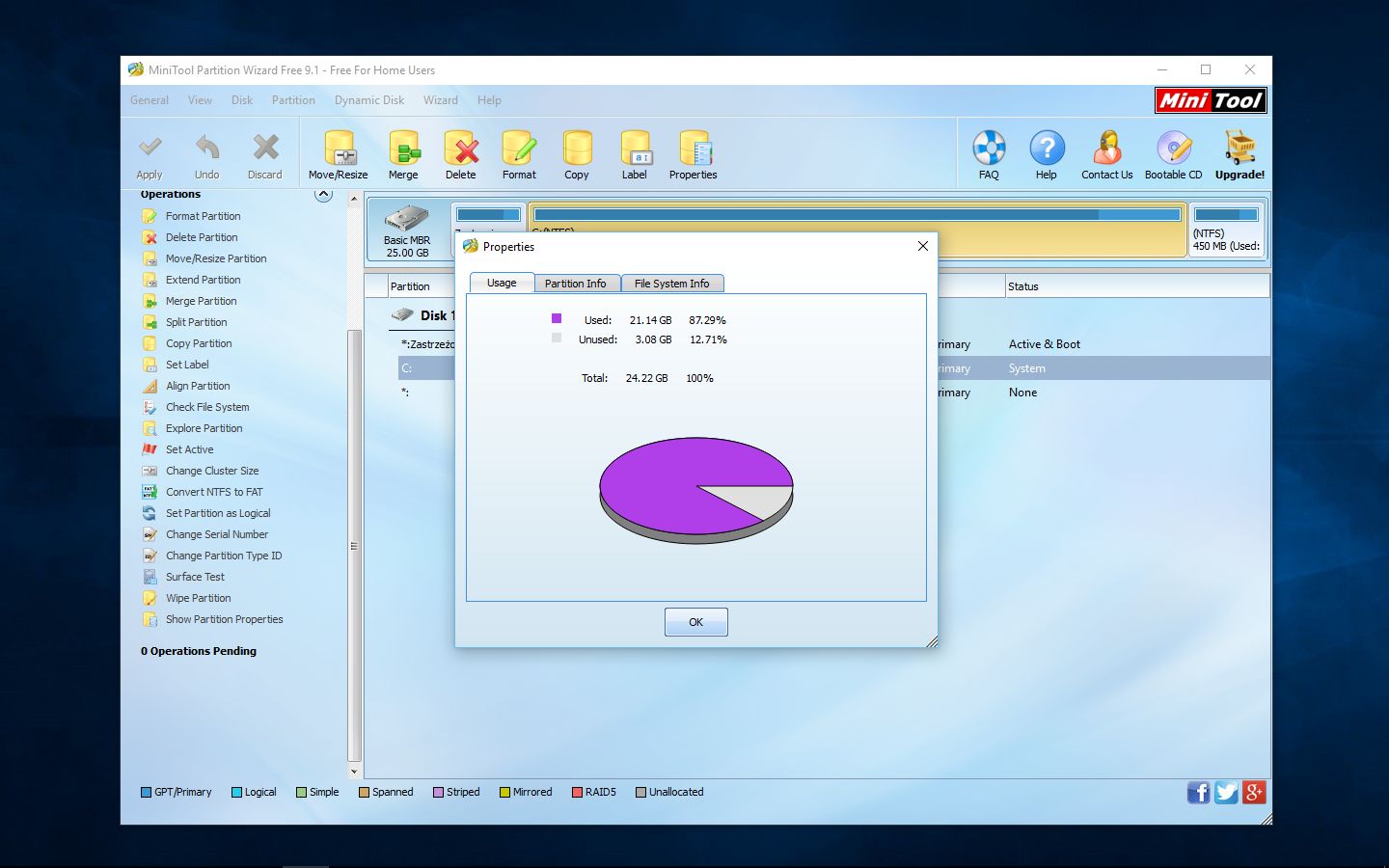Click the Check File System icon
1389x868 pixels.
(150, 407)
